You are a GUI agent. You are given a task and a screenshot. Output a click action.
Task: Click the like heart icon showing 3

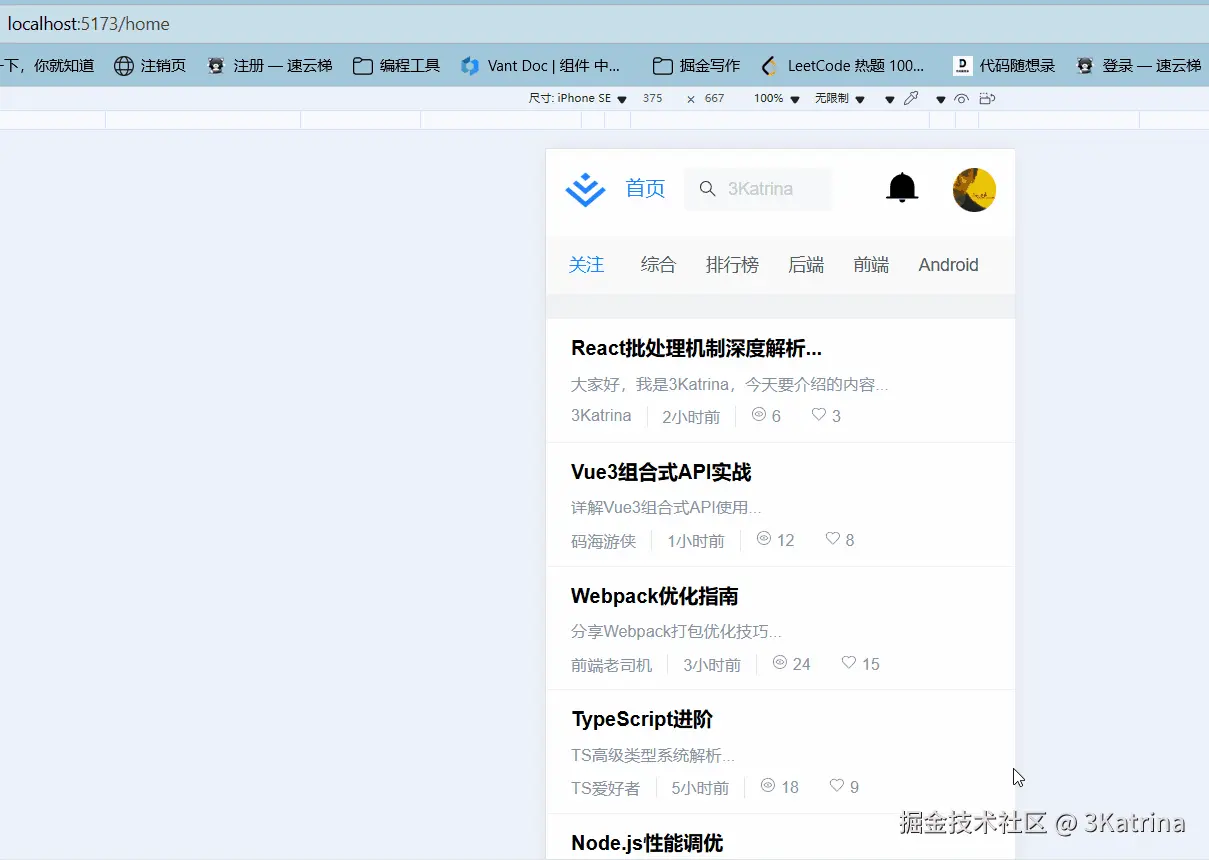pos(818,414)
